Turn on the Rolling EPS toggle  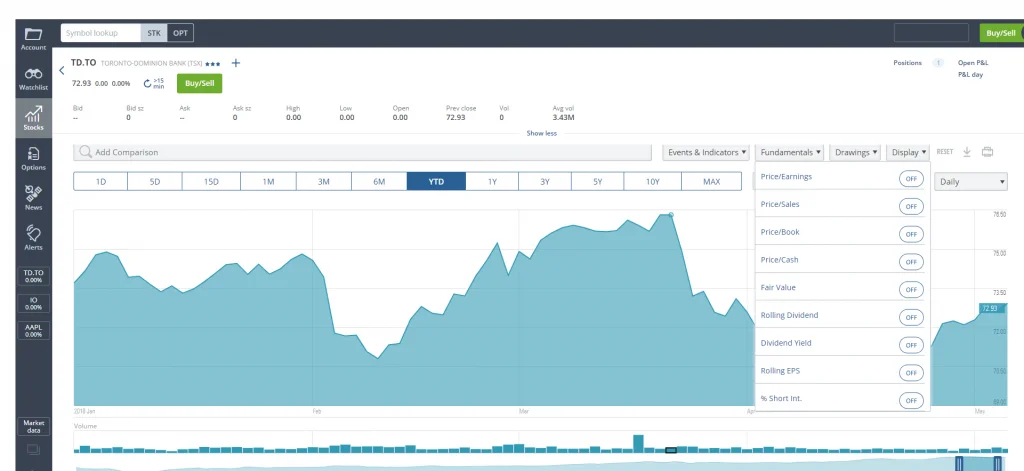click(910, 372)
